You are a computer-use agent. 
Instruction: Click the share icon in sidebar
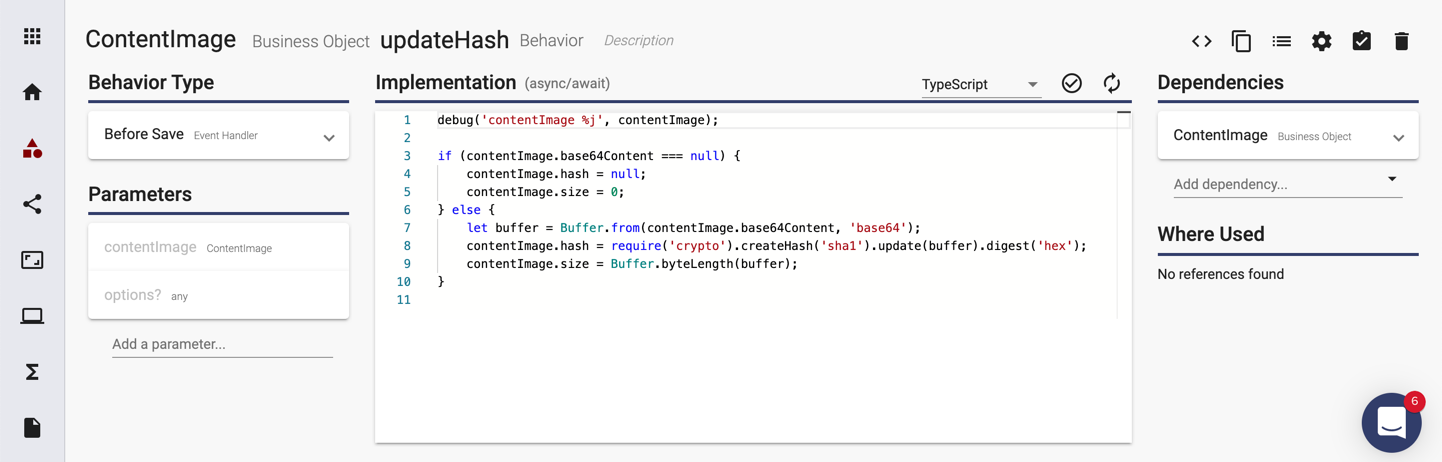[x=32, y=204]
